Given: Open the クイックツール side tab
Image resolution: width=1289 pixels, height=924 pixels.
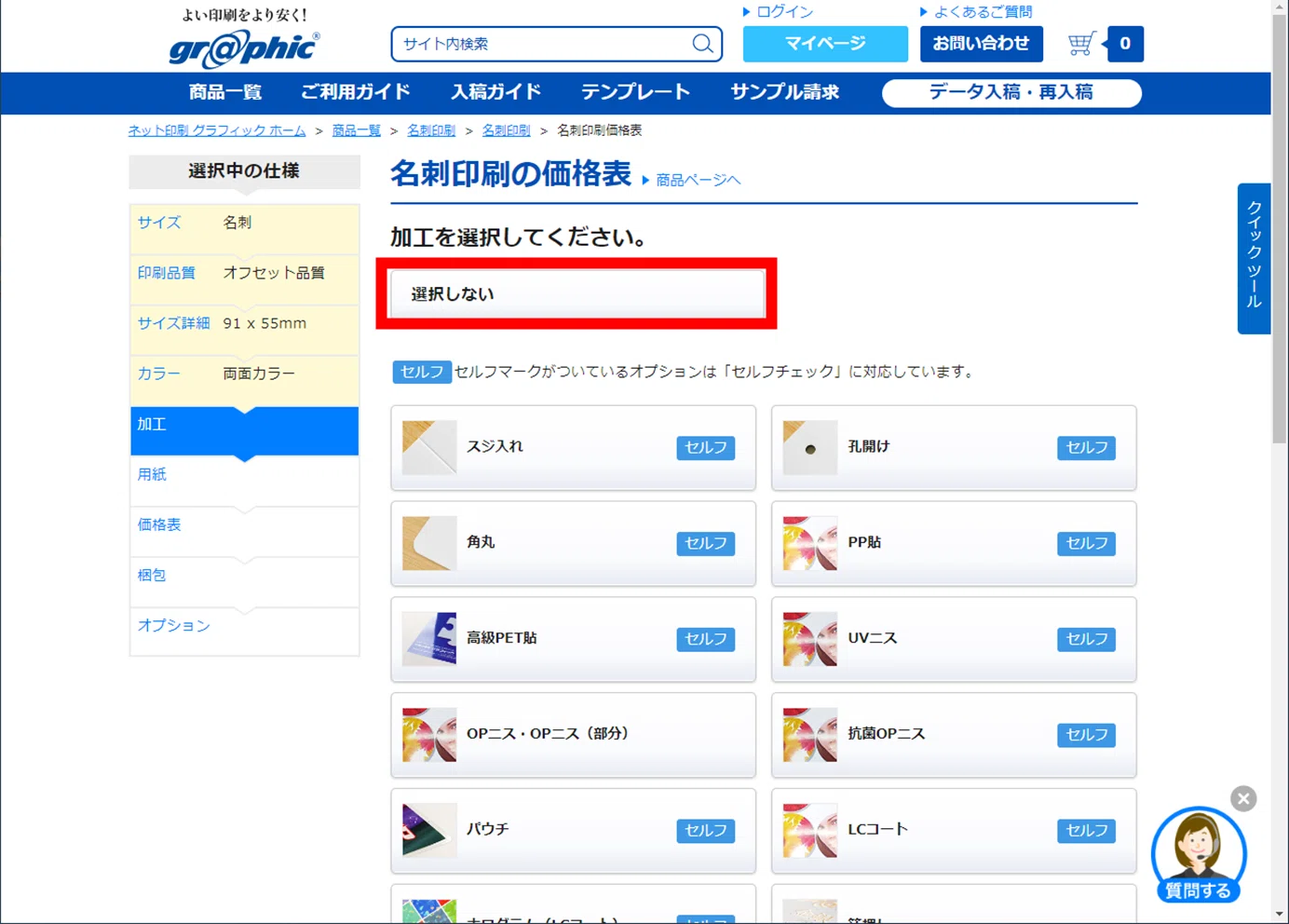Looking at the screenshot, I should pos(1254,258).
